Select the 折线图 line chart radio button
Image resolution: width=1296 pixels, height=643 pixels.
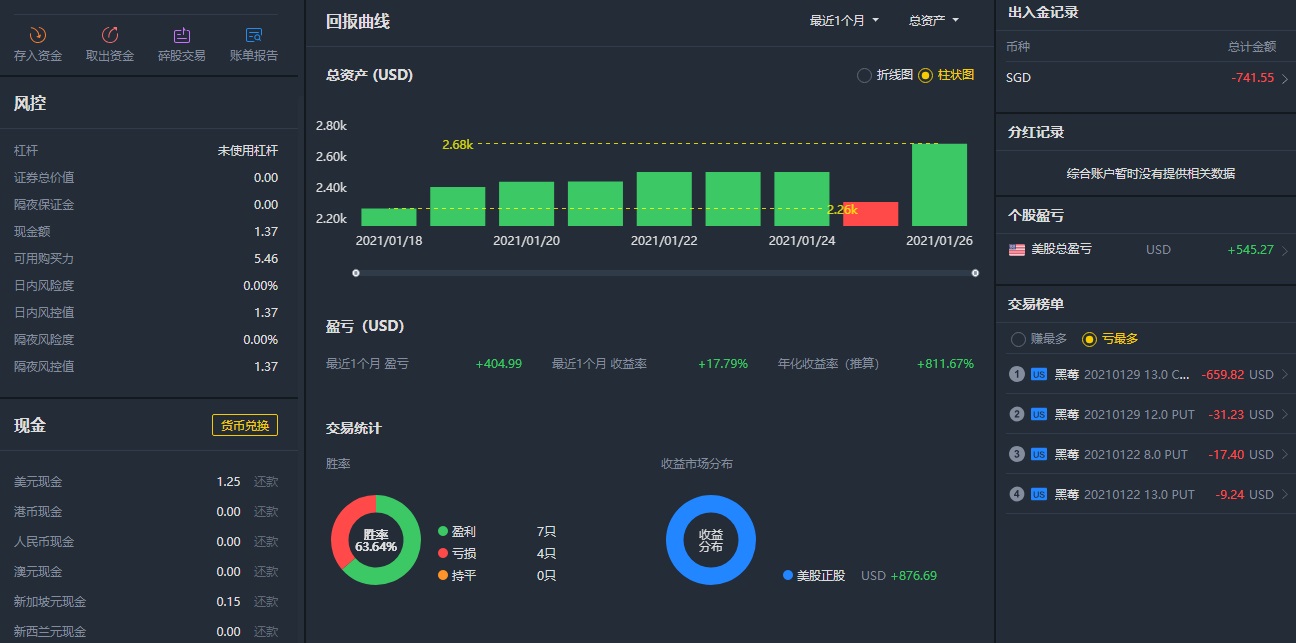[864, 75]
